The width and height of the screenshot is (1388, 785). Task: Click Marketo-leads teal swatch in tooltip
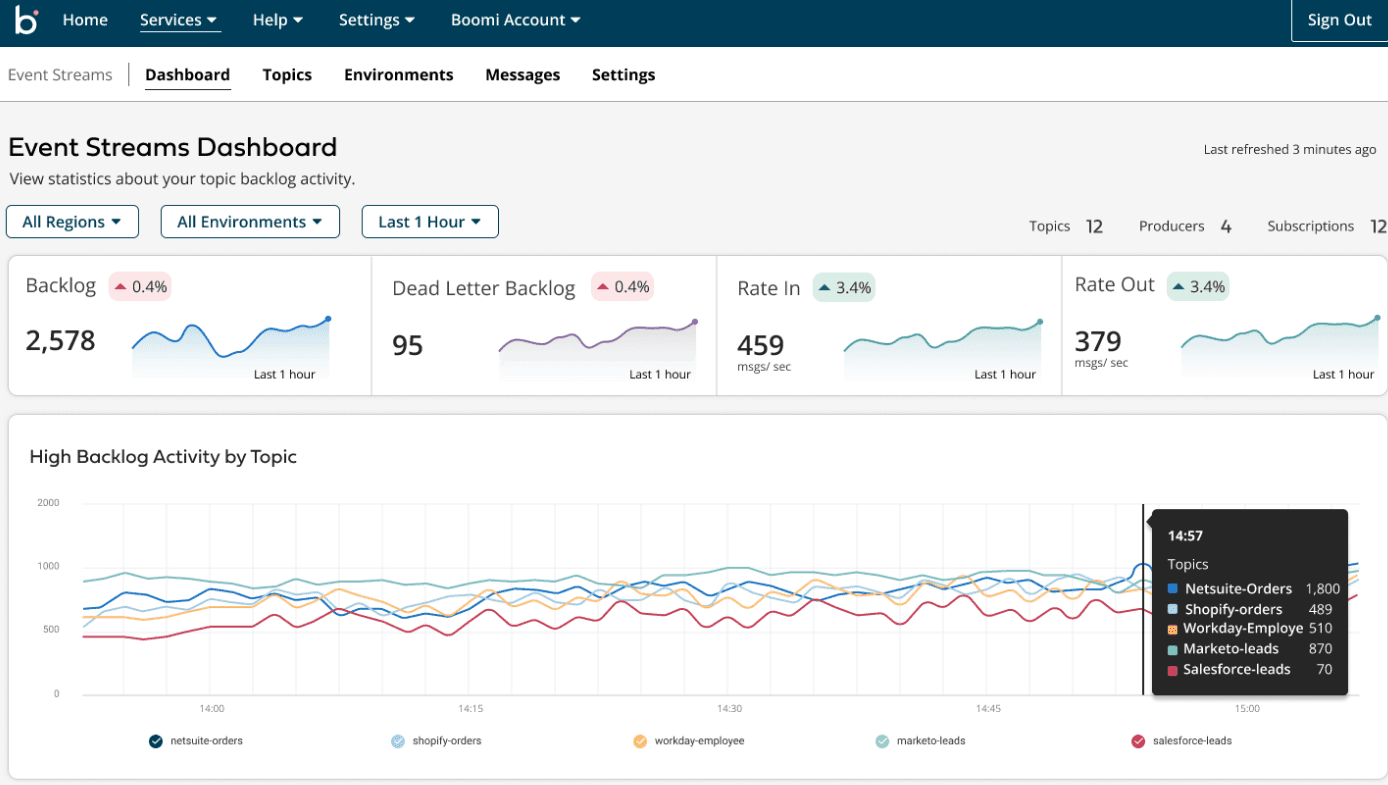click(x=1173, y=650)
